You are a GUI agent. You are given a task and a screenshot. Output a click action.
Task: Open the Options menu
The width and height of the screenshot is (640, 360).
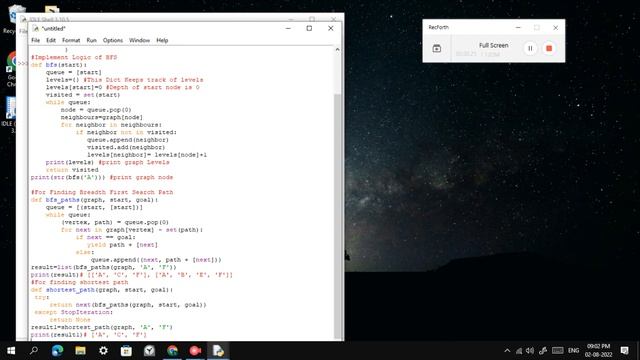coord(113,40)
